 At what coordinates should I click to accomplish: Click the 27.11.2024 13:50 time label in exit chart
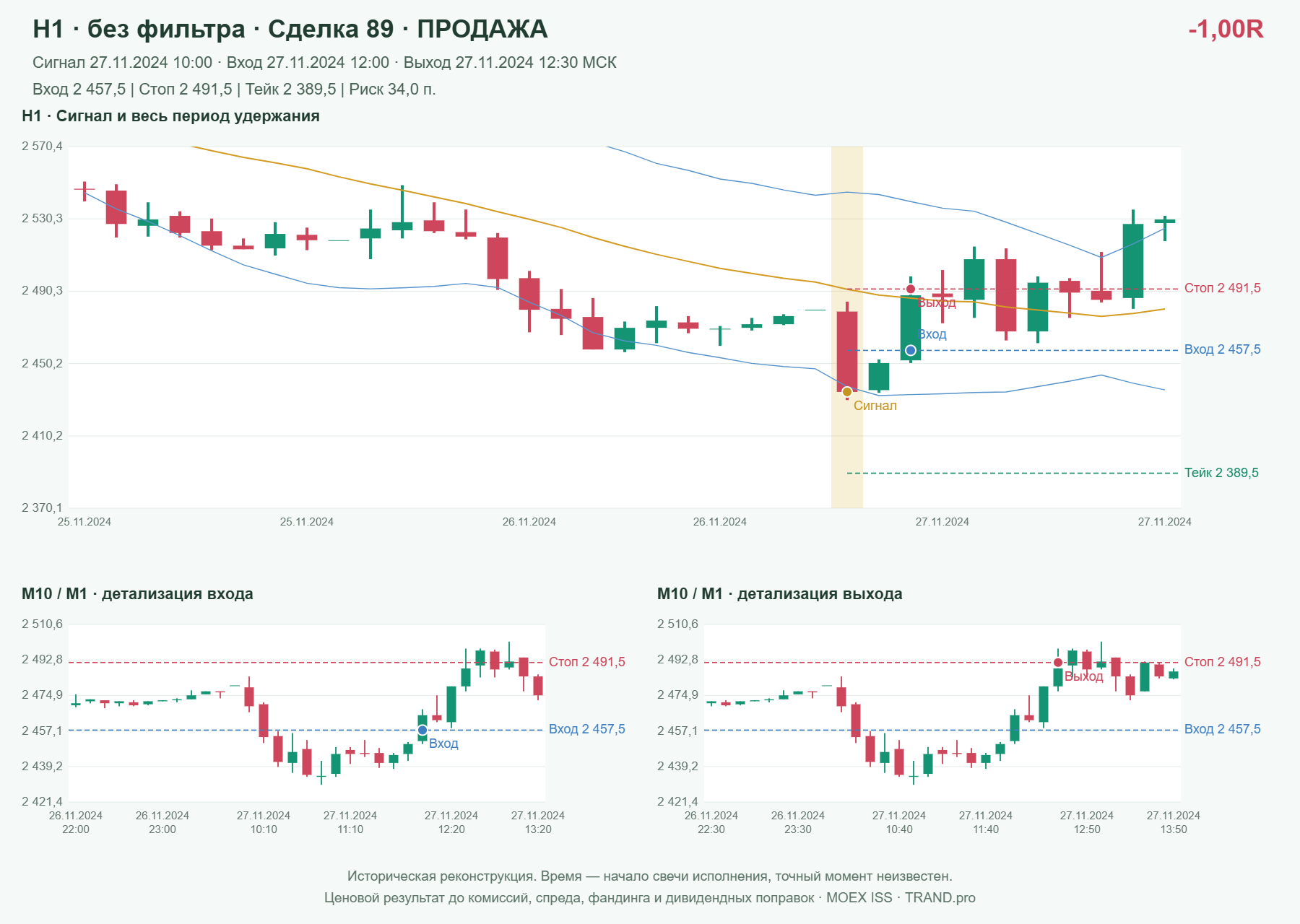click(1174, 822)
